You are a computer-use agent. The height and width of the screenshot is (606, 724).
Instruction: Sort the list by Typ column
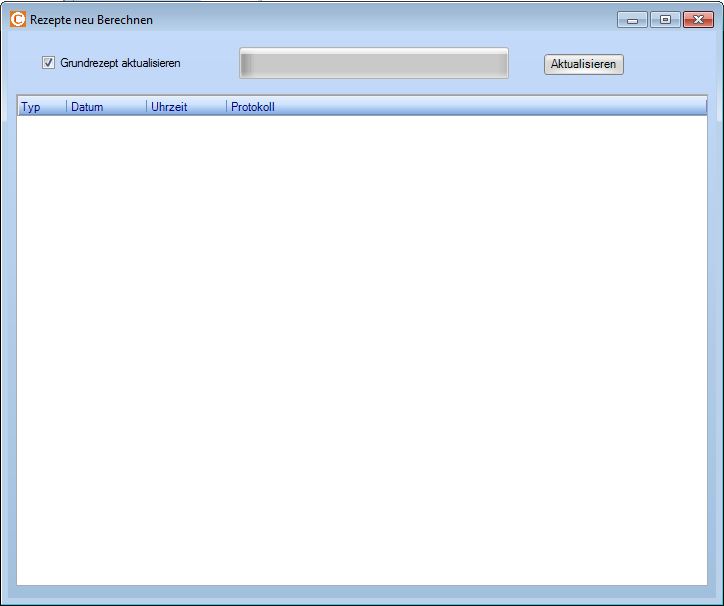tap(32, 107)
